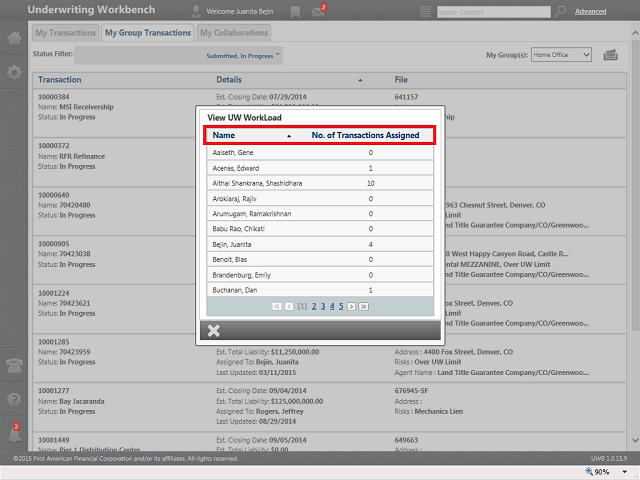
Task: Click the Underwriting Workbench title
Action: 91,10
